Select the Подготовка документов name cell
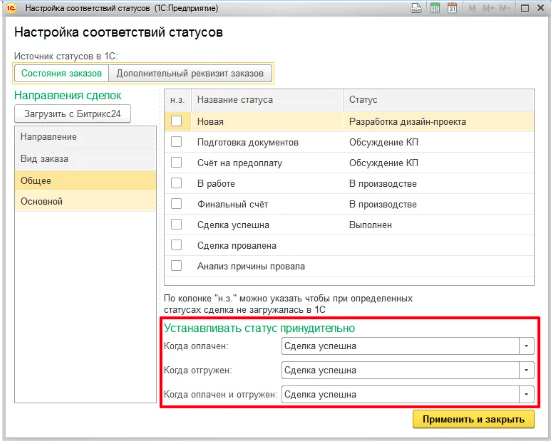 click(x=267, y=142)
